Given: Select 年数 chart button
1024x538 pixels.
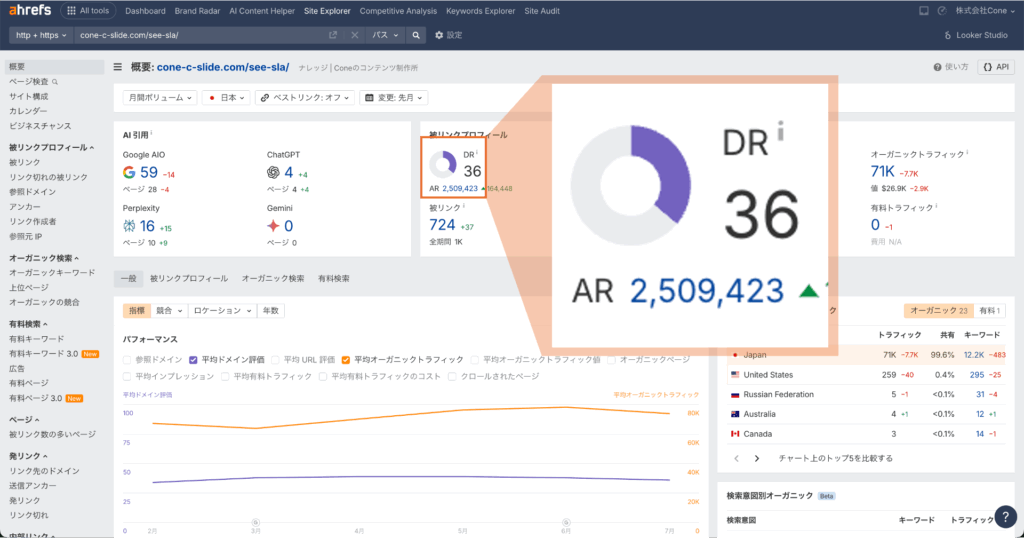Looking at the screenshot, I should click(270, 311).
